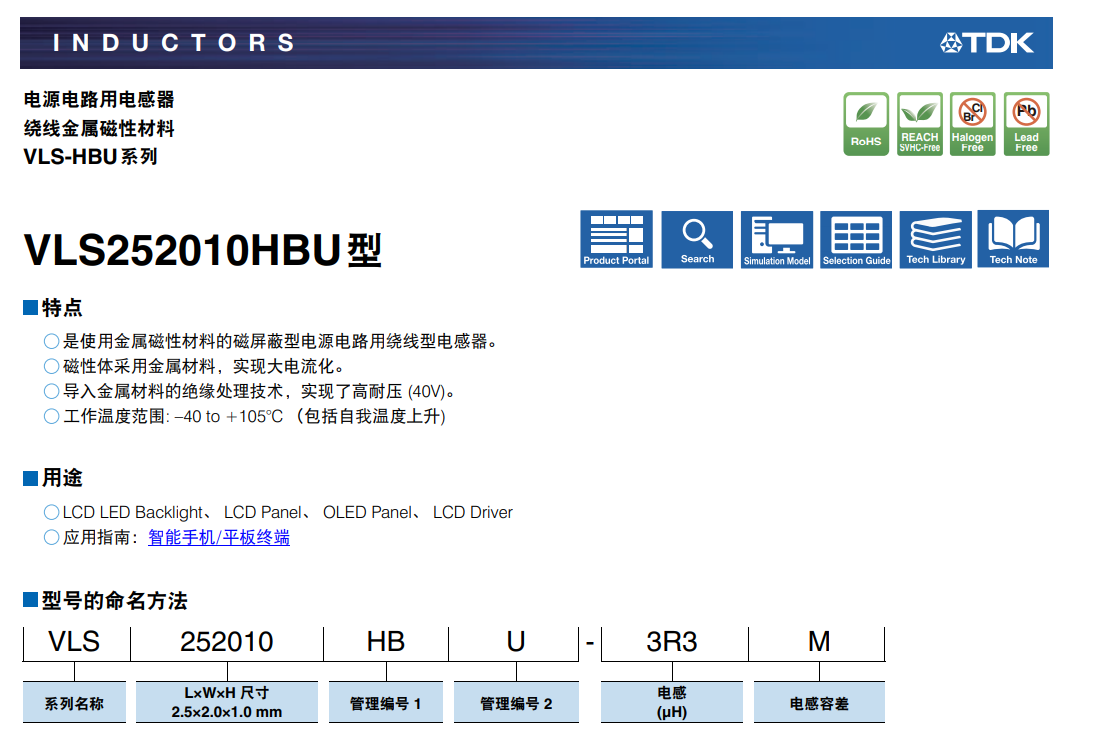
Task: Click the TDK logo in header
Action: [x=987, y=43]
